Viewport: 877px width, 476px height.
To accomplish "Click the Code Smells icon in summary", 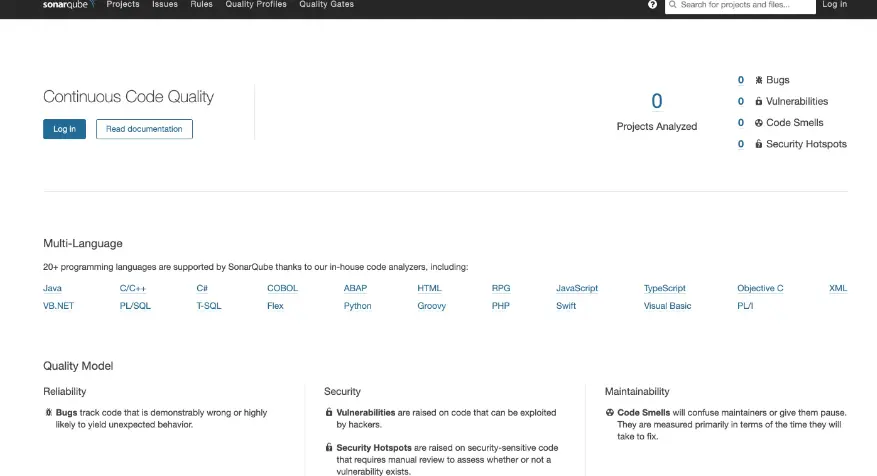I will [759, 122].
